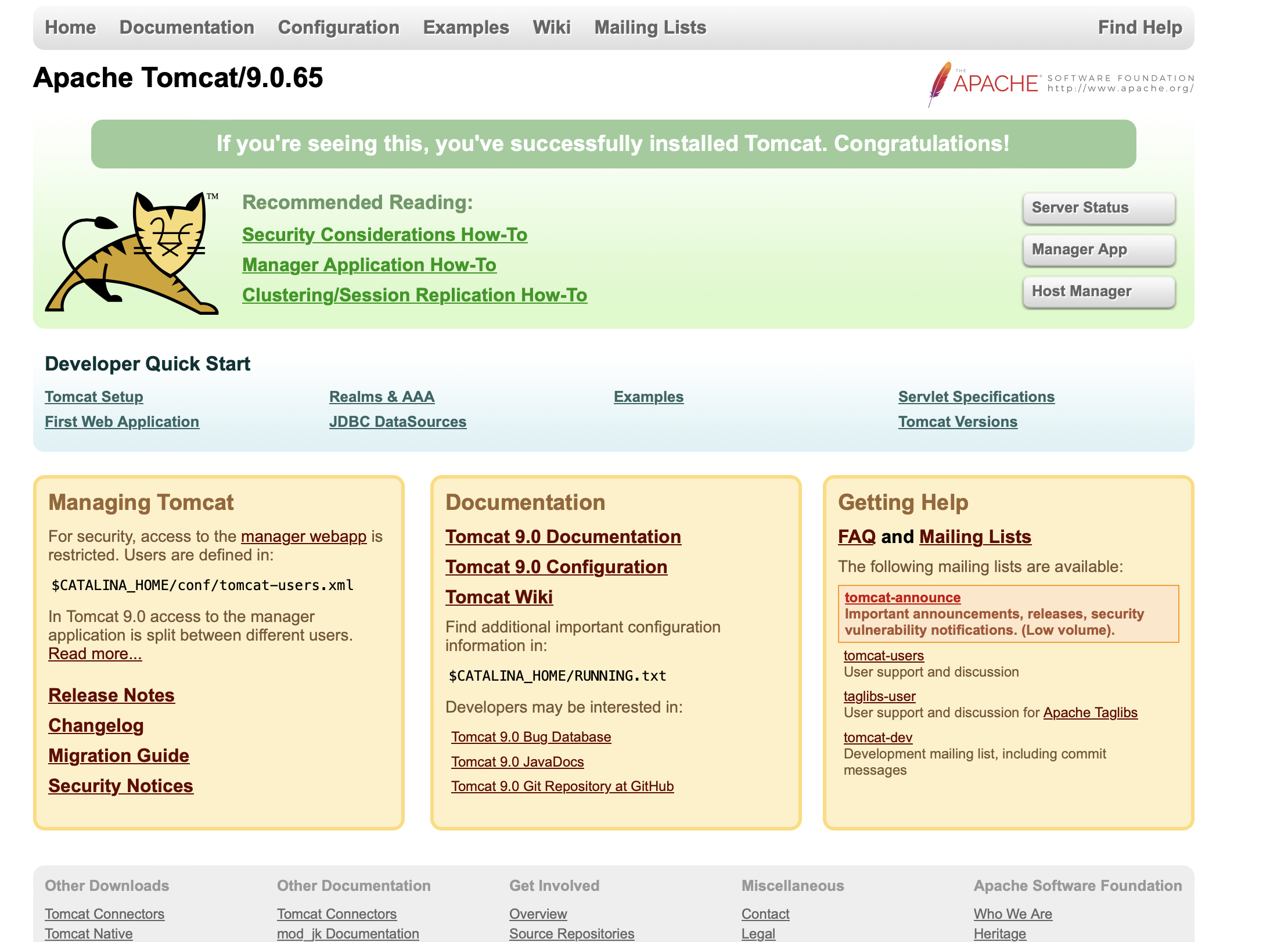Open the taglibs-user mailing list link
Viewport: 1288px width, 942px height.
coord(879,696)
